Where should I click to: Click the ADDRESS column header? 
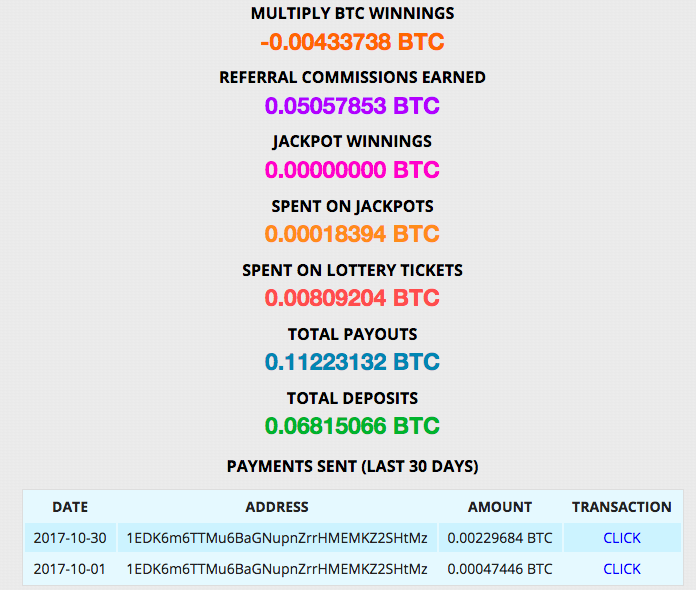coord(277,507)
